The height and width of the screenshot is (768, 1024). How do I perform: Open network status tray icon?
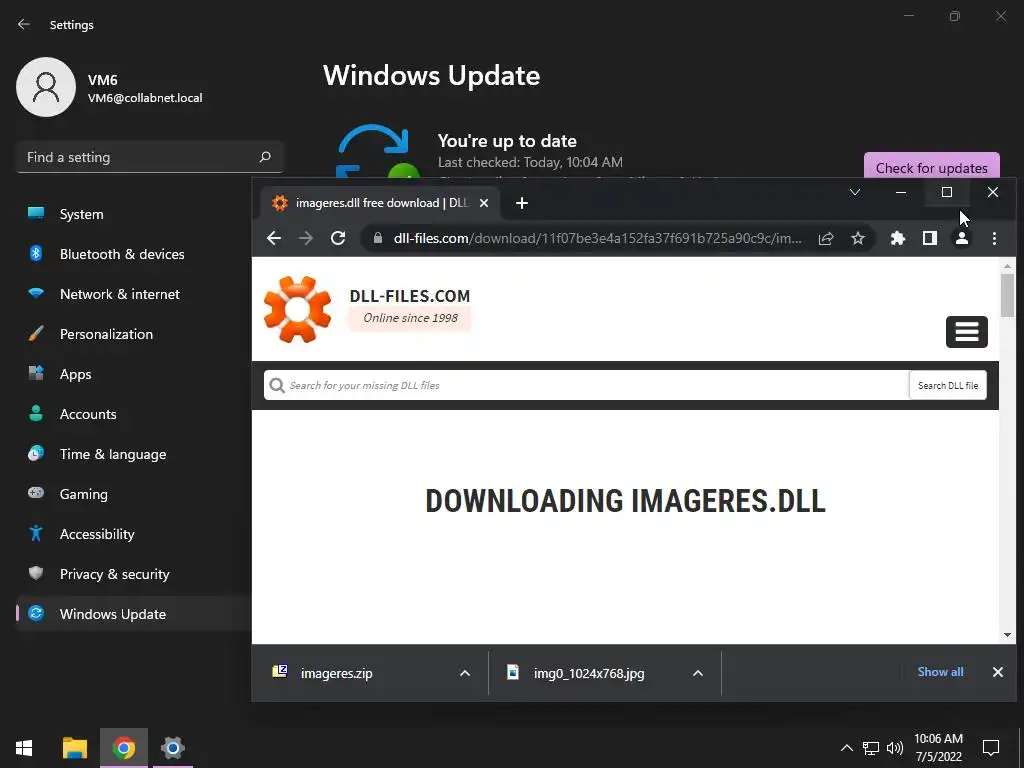[871, 748]
